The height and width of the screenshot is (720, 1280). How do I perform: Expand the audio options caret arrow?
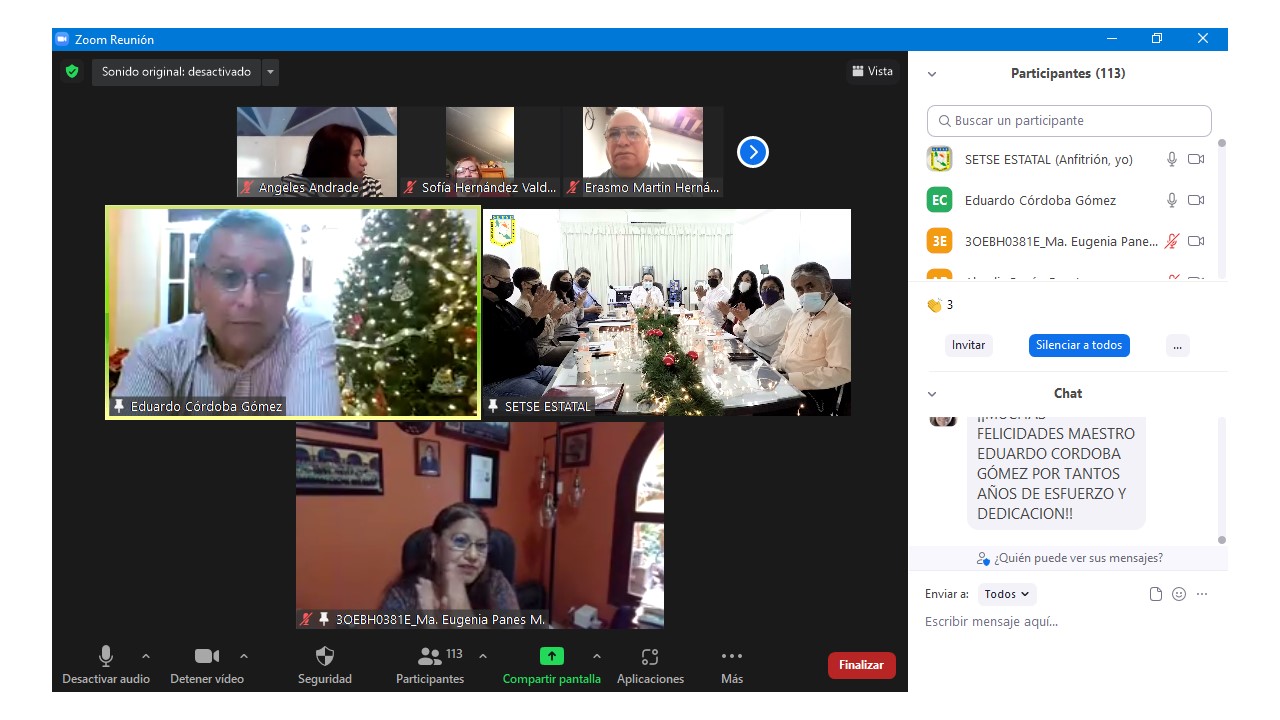tap(146, 657)
